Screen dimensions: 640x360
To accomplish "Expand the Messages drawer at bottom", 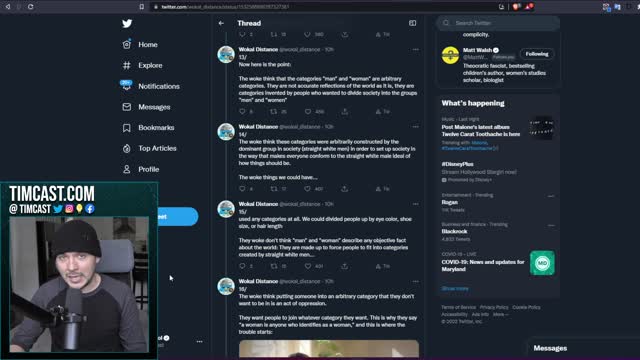I will coord(550,348).
